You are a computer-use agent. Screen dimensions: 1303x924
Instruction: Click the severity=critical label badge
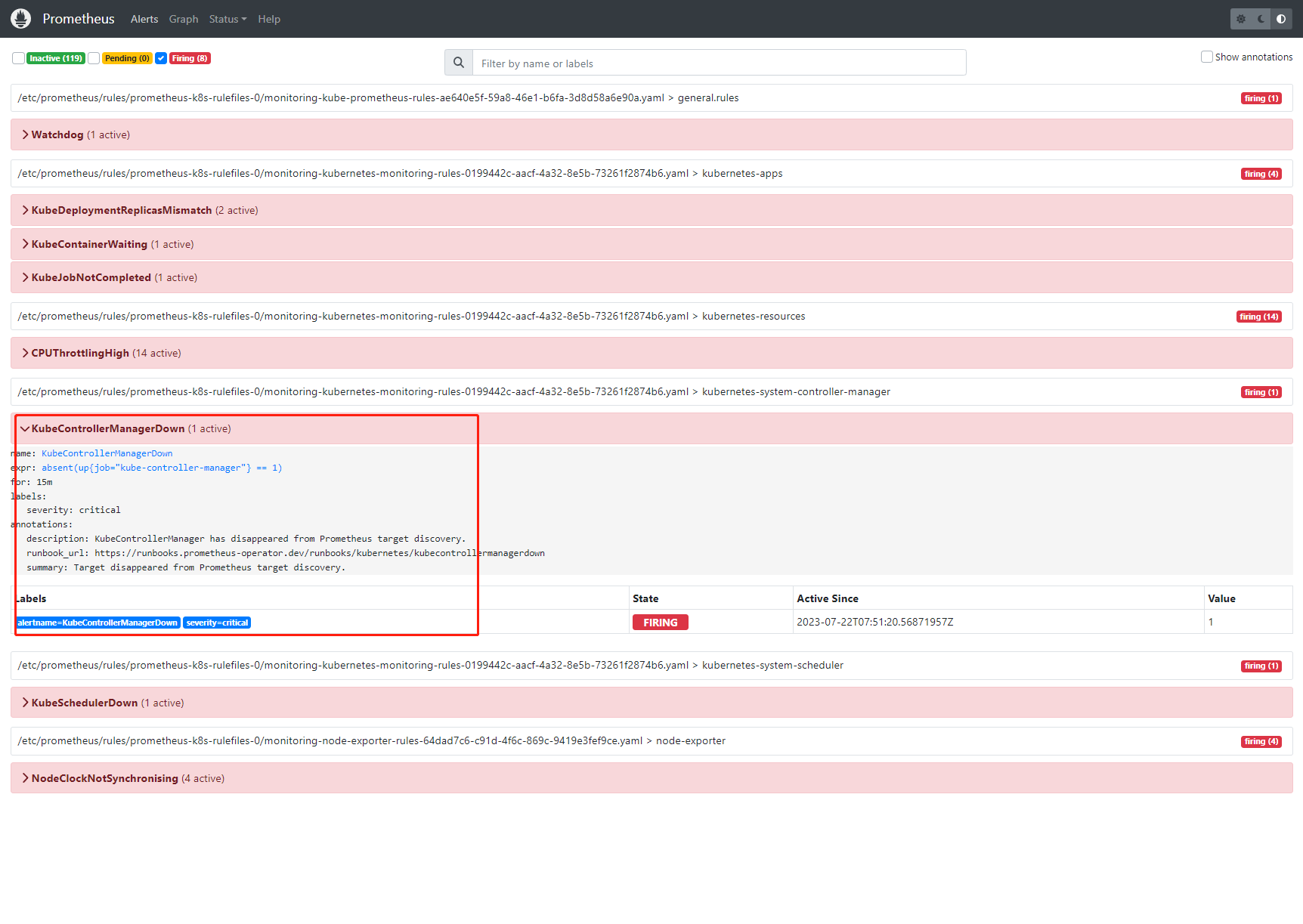point(217,623)
